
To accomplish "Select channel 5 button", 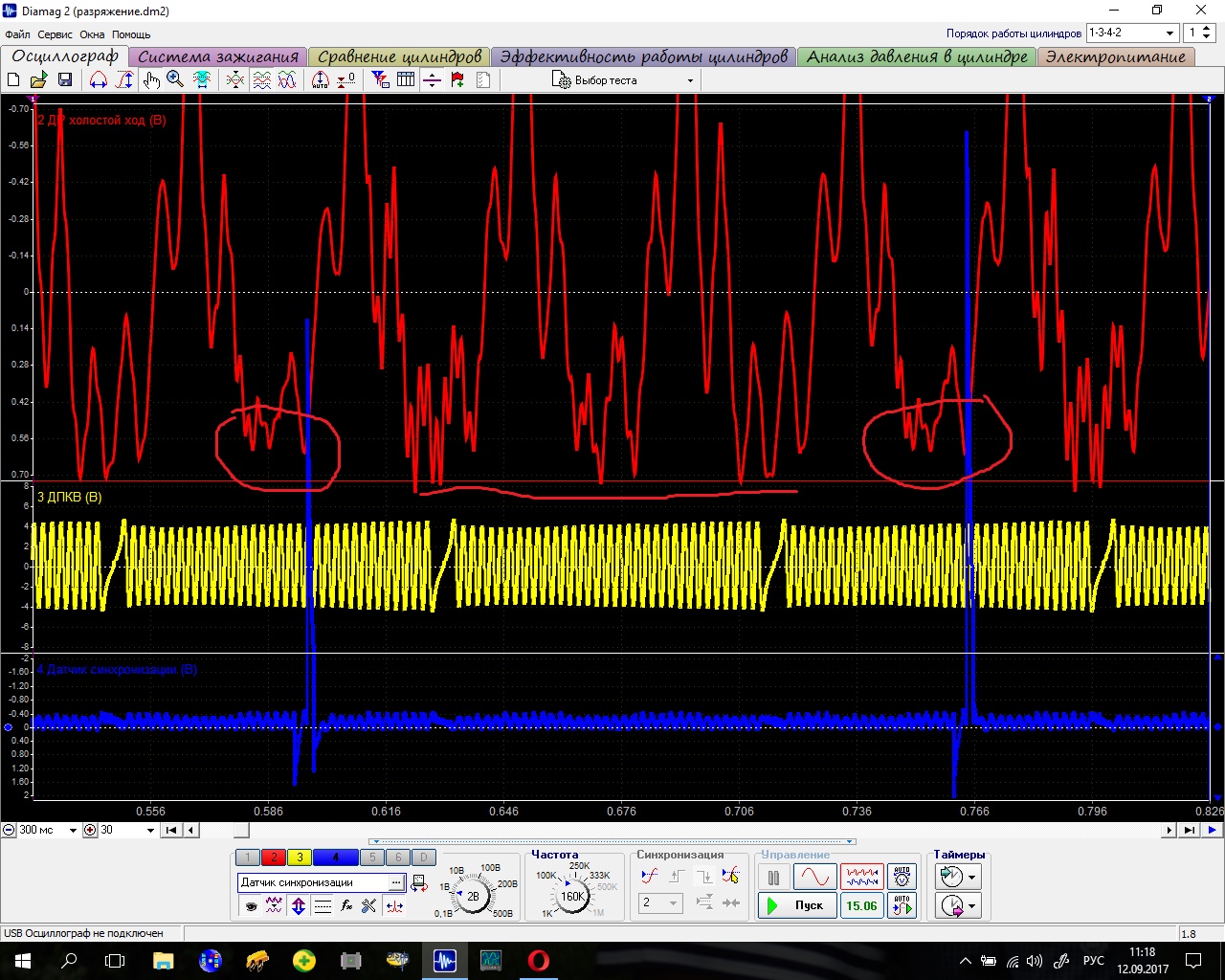I will pyautogui.click(x=373, y=857).
